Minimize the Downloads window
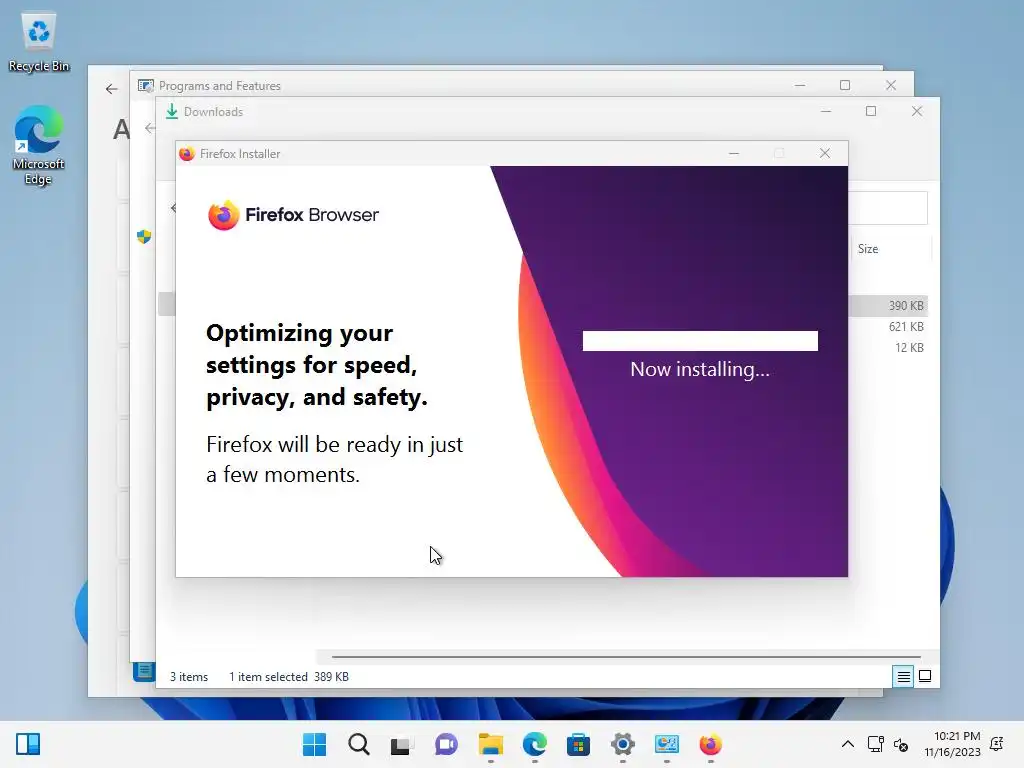This screenshot has width=1024, height=768. coord(826,112)
